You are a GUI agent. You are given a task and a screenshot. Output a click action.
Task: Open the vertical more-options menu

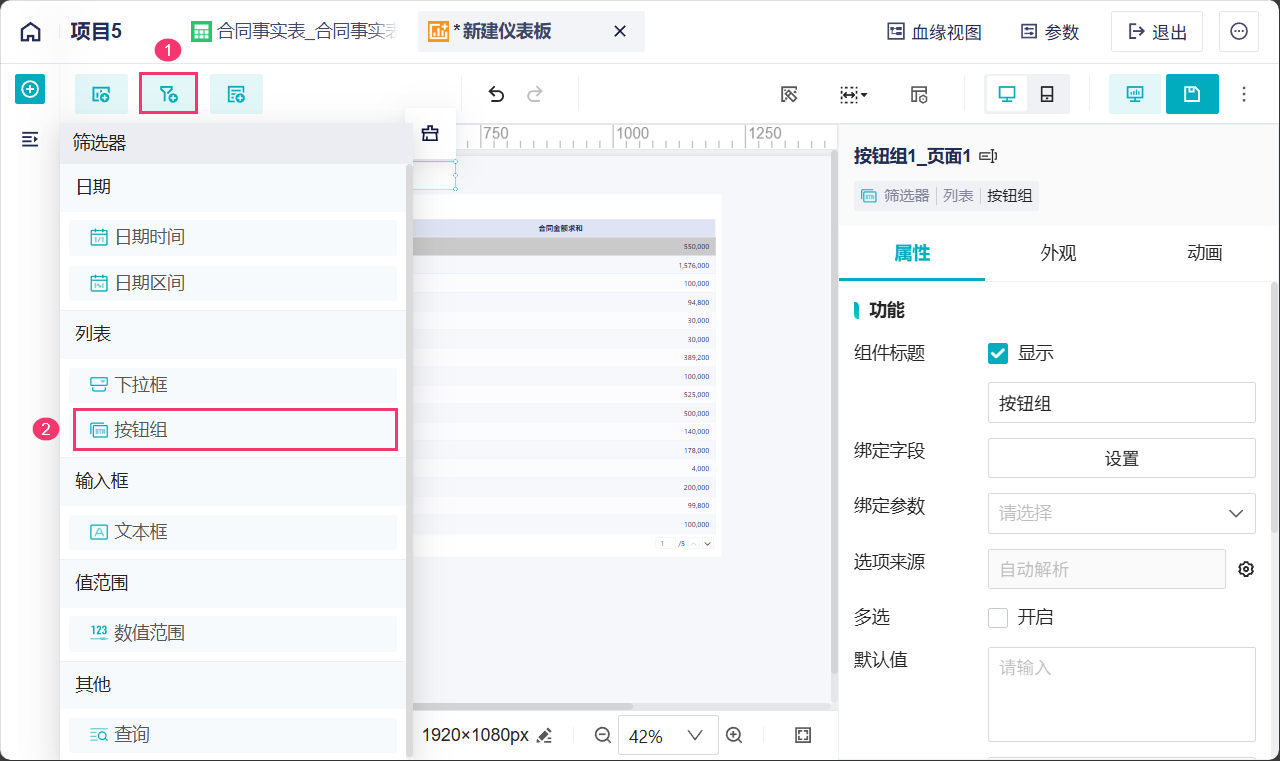pyautogui.click(x=1244, y=94)
